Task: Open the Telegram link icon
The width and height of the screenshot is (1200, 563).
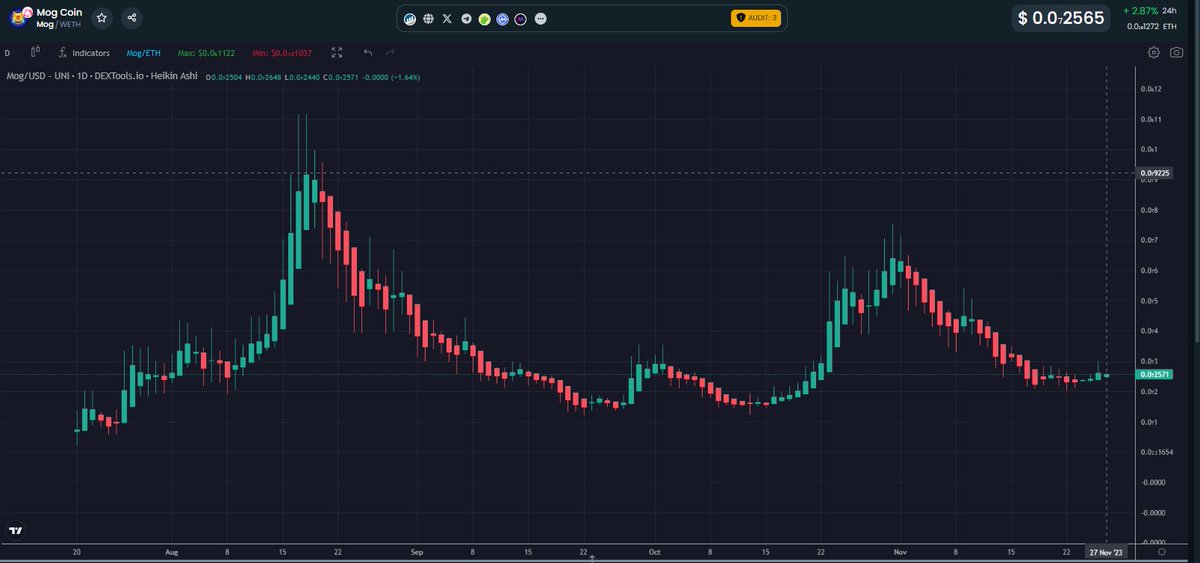Action: tap(466, 19)
